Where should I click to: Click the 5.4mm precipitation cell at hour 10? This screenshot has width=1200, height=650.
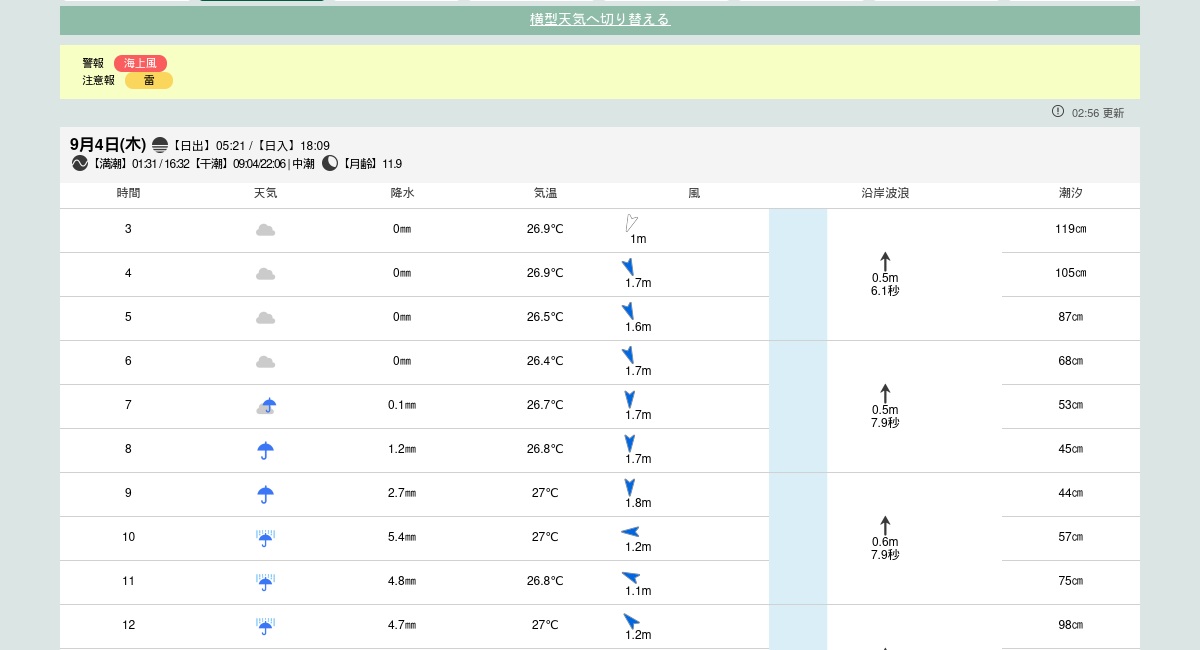(402, 537)
